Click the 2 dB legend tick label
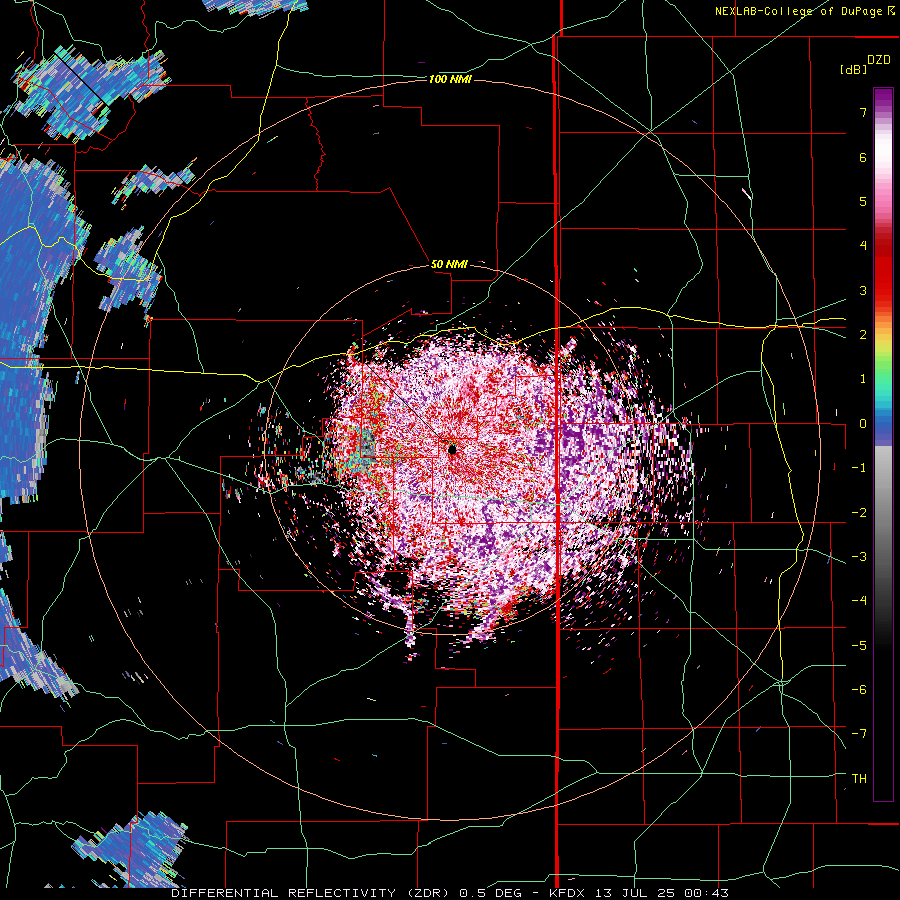 (863, 335)
